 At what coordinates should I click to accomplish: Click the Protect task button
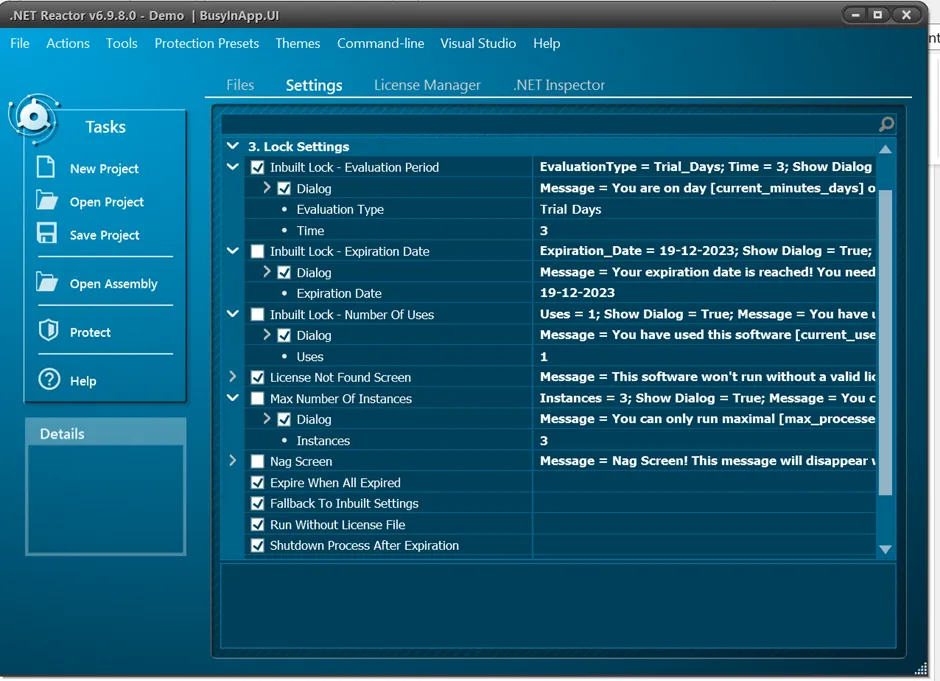(x=91, y=333)
